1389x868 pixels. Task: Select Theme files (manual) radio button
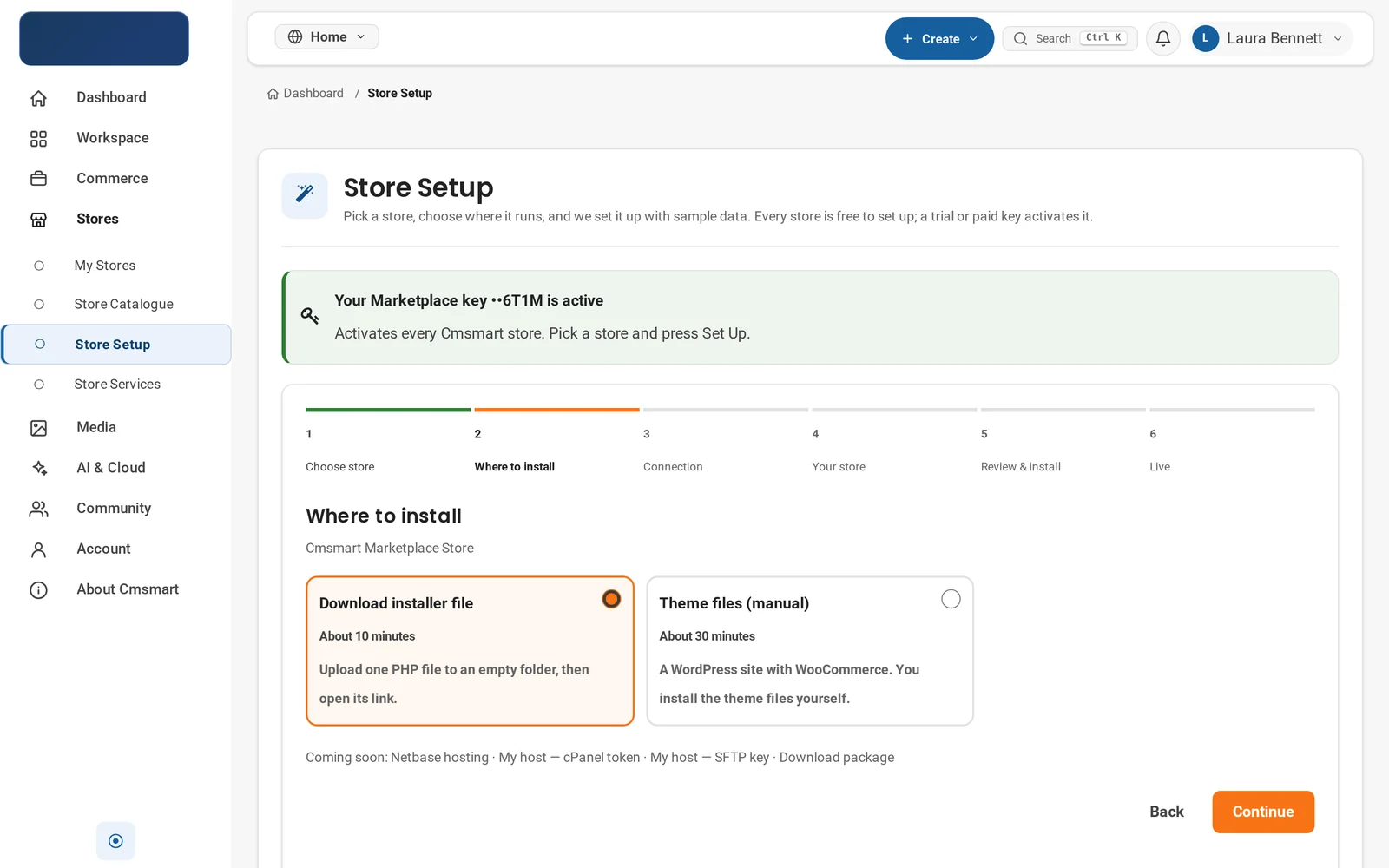coord(951,599)
